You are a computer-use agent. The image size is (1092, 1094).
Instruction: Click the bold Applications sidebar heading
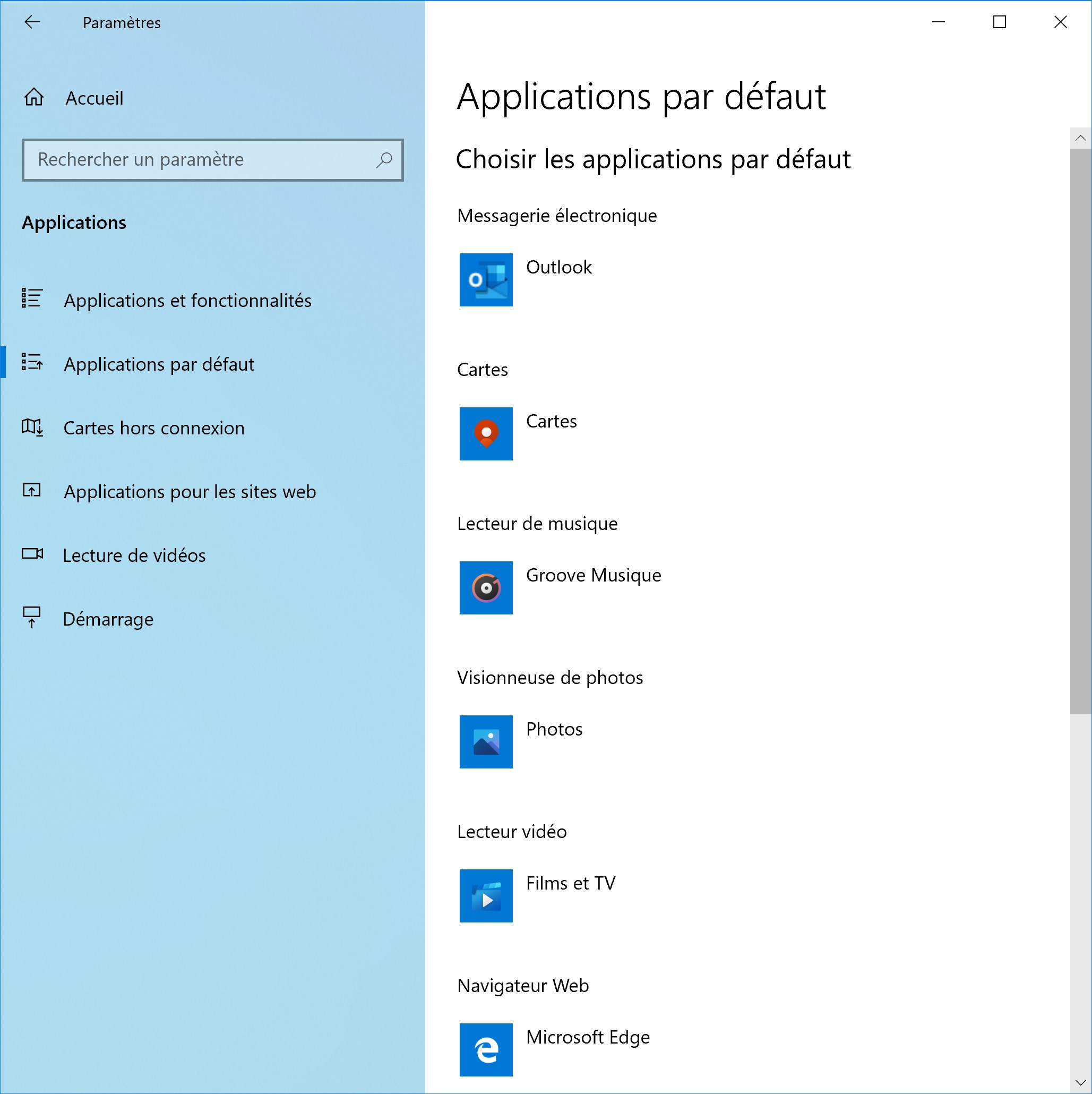coord(74,223)
